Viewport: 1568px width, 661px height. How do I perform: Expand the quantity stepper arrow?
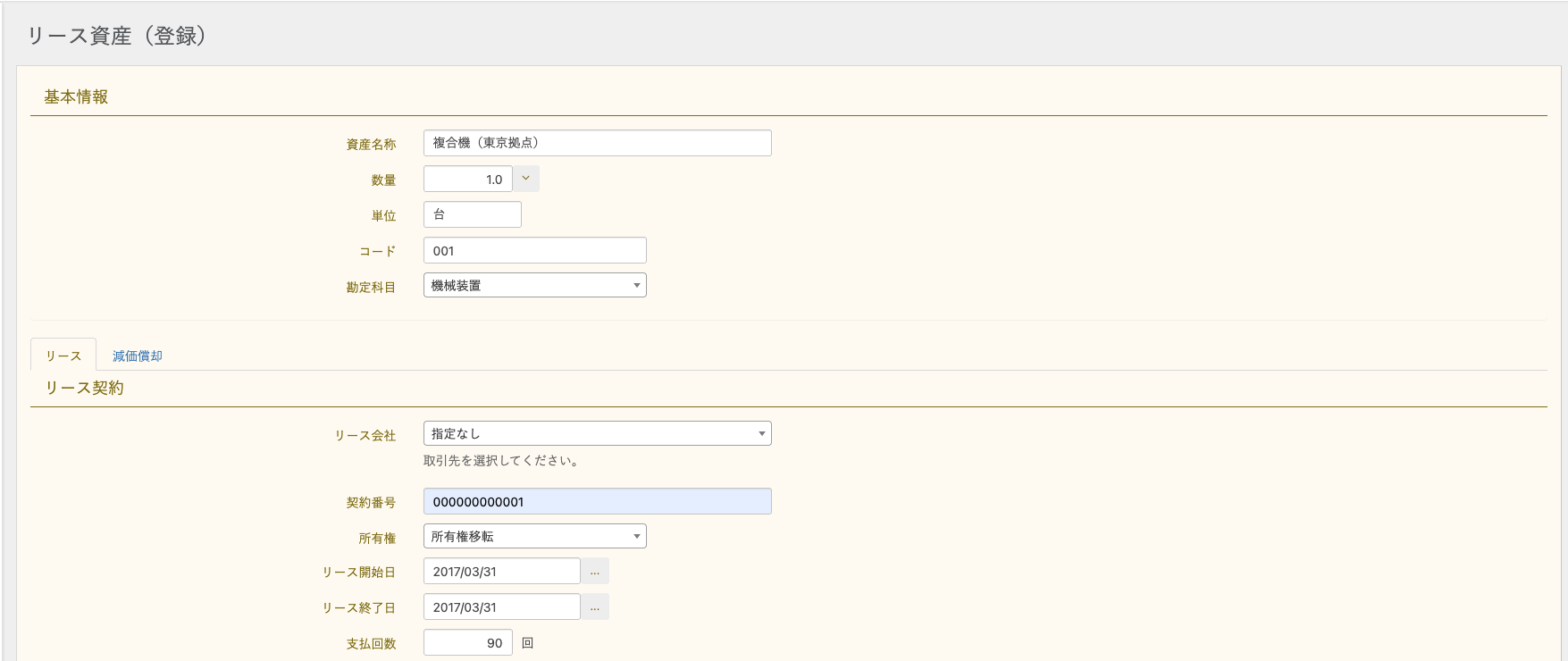tap(526, 179)
